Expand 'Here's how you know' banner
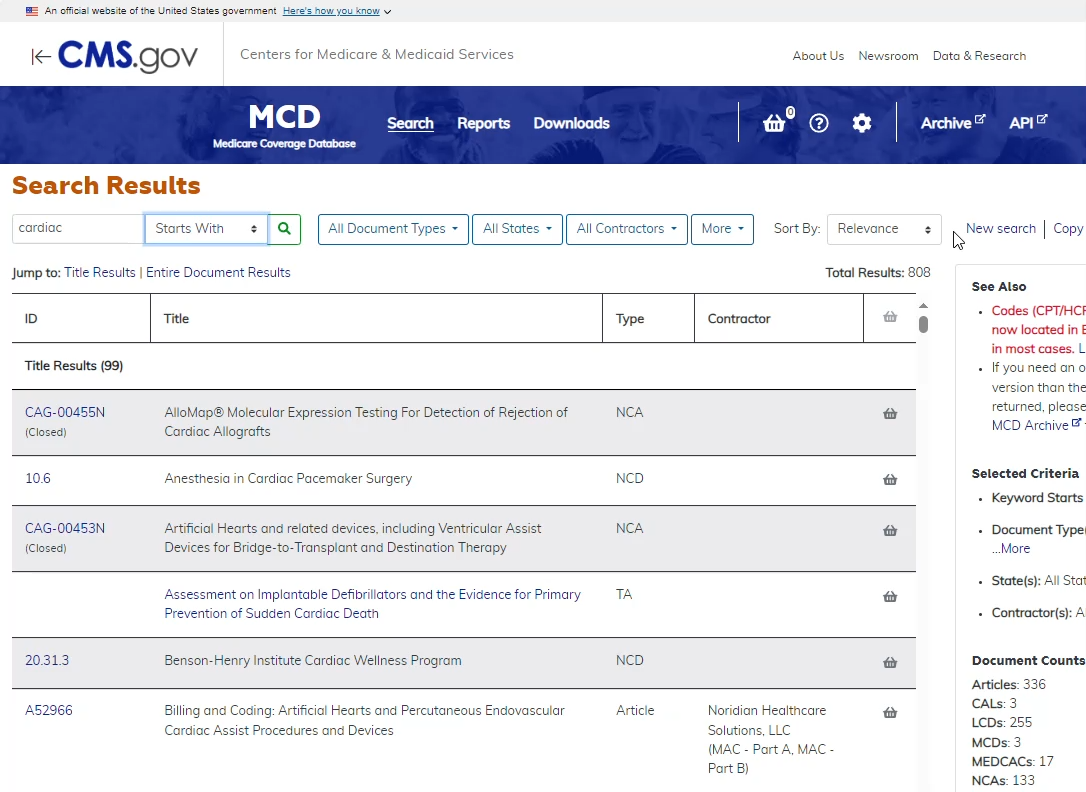1086x792 pixels. coord(336,11)
